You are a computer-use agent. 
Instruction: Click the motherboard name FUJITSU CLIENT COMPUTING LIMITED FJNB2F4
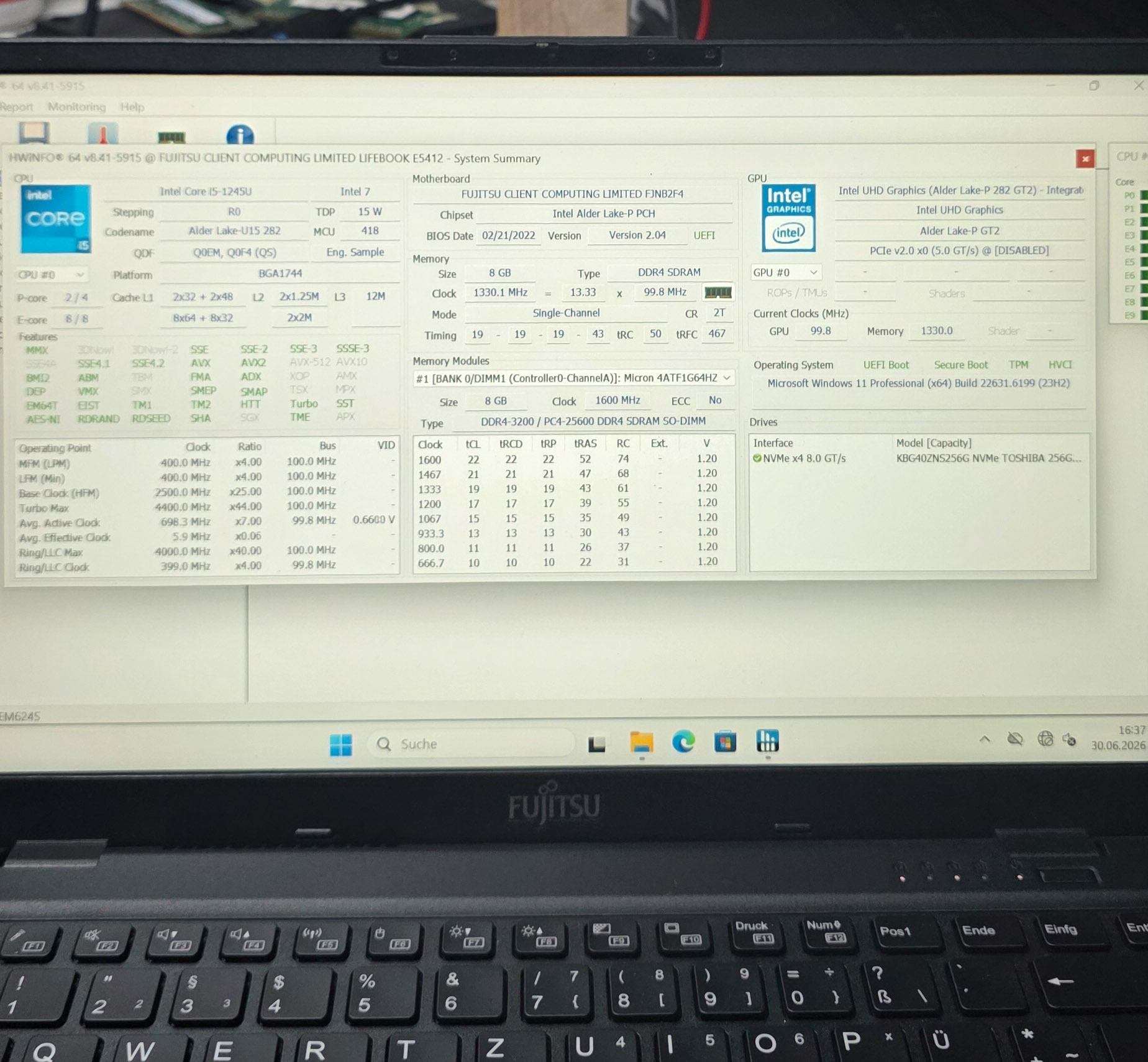(x=572, y=195)
